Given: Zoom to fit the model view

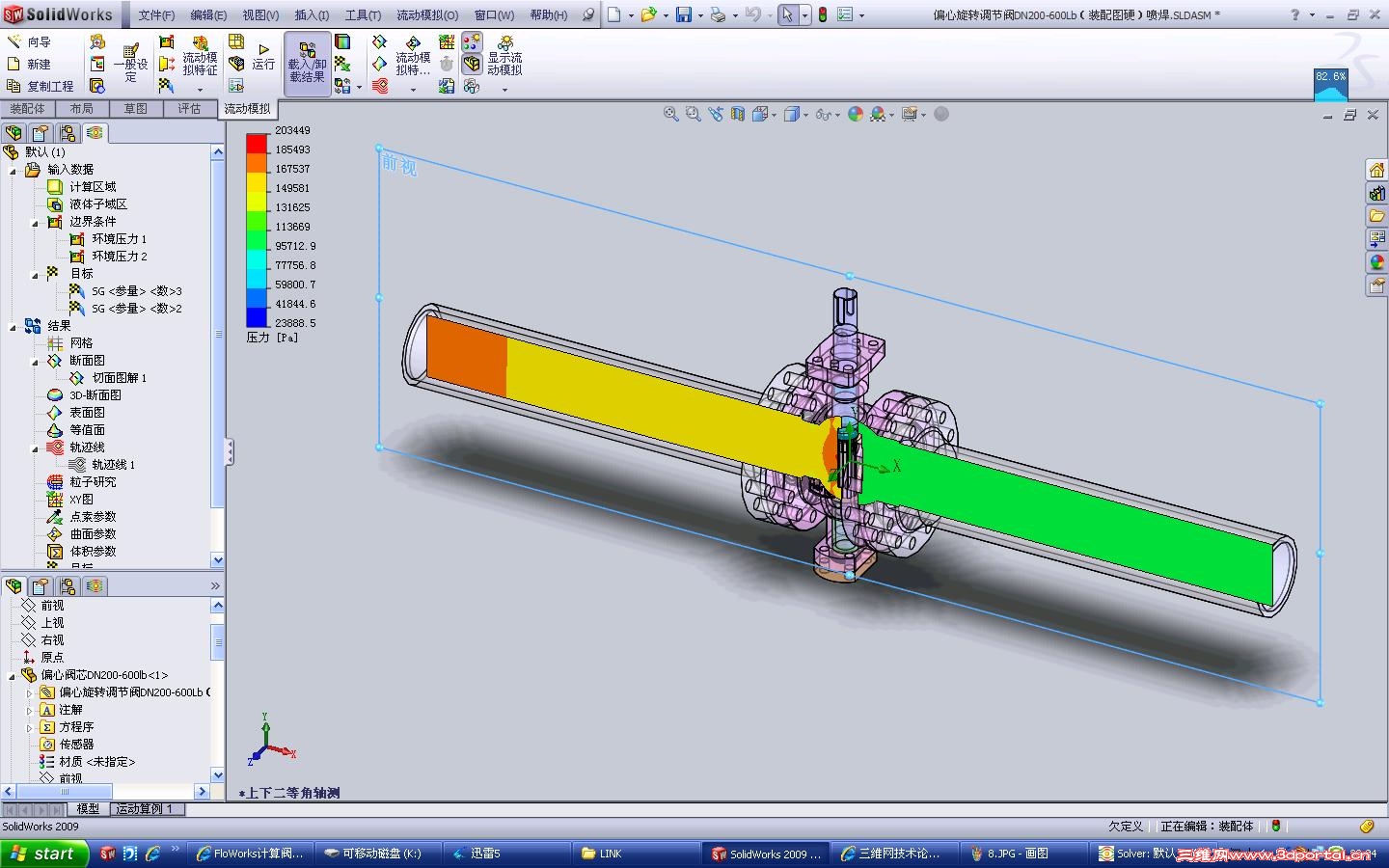Looking at the screenshot, I should [670, 114].
